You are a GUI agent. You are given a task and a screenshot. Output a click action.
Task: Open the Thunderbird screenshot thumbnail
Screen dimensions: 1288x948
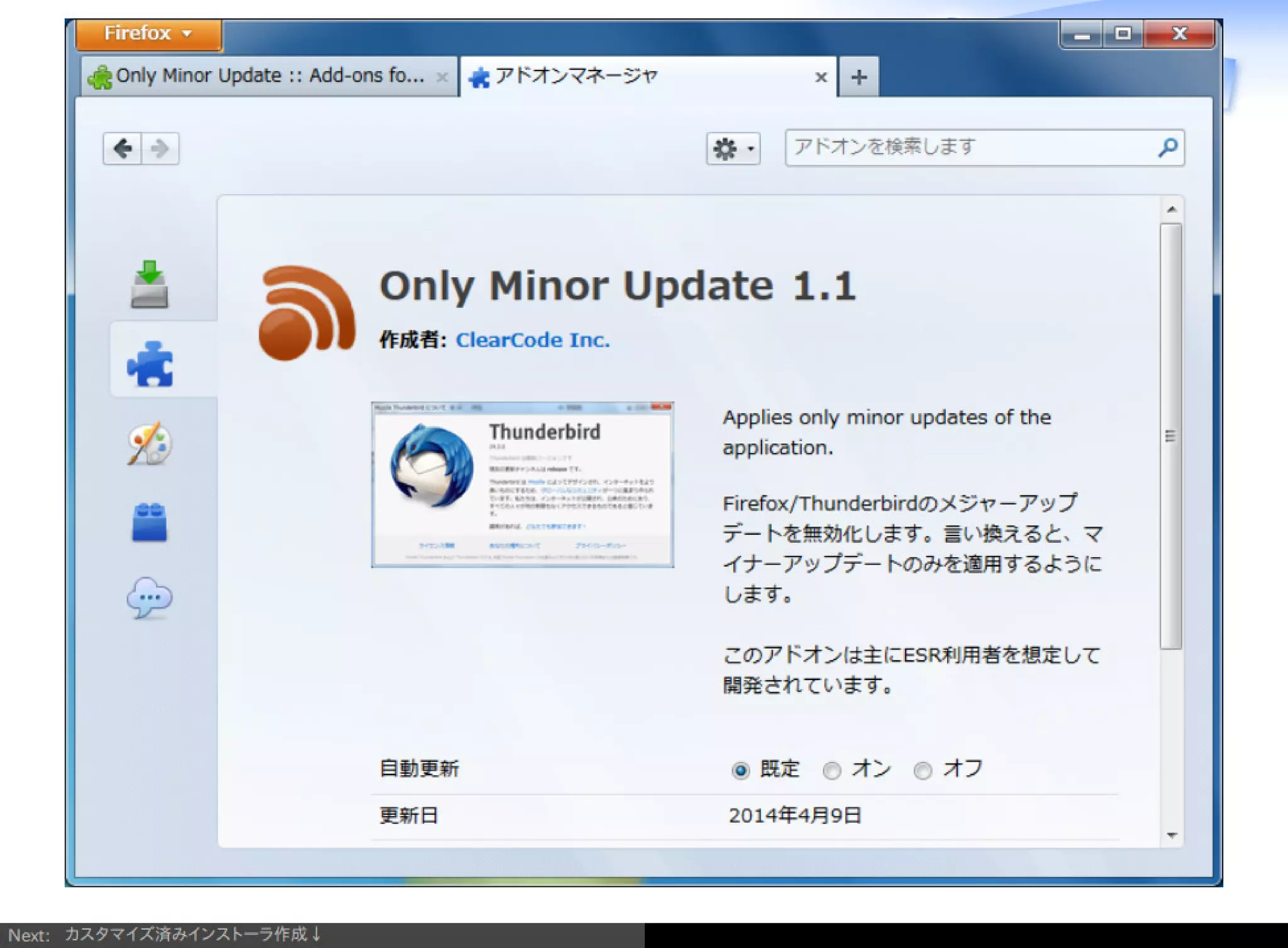[x=522, y=485]
